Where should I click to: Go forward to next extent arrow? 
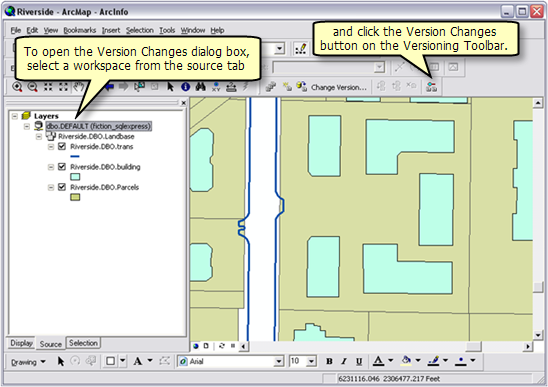click(123, 87)
